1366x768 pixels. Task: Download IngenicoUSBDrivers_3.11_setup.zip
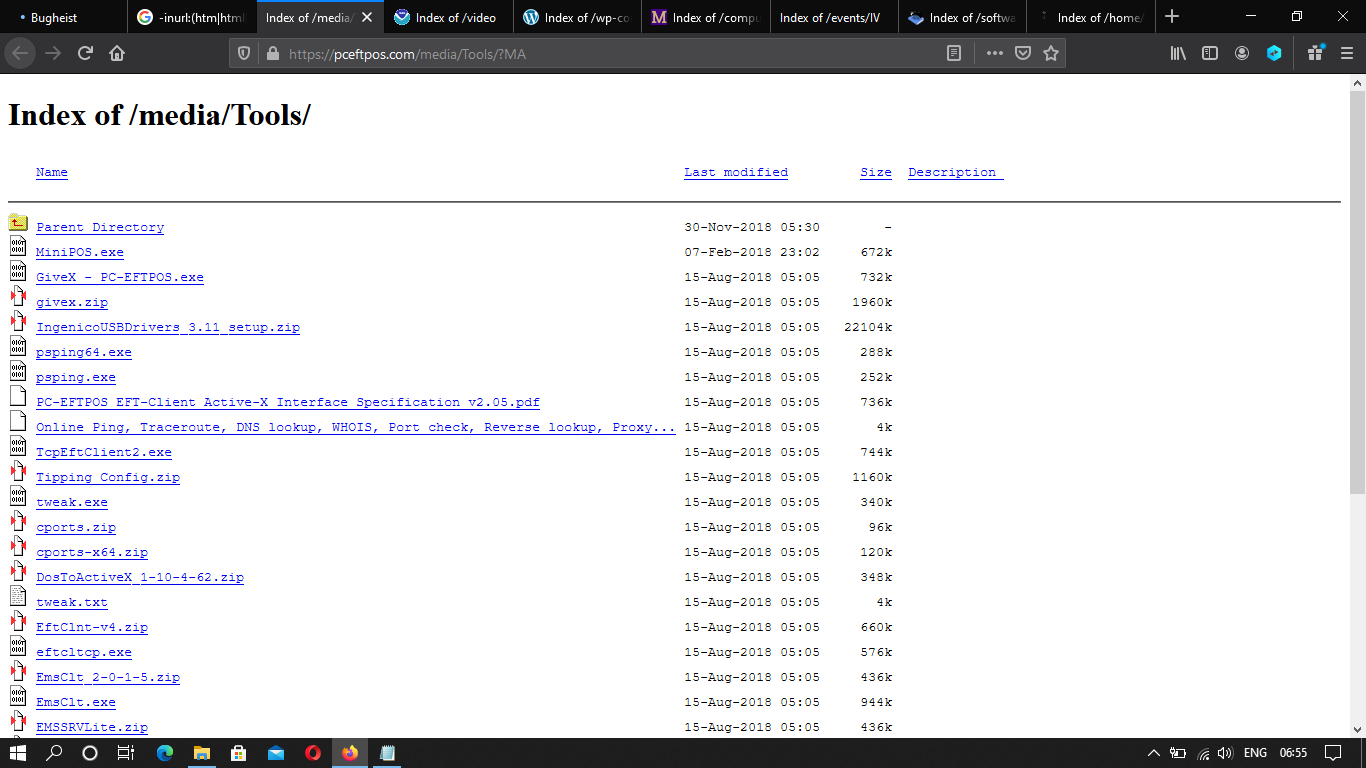[168, 327]
